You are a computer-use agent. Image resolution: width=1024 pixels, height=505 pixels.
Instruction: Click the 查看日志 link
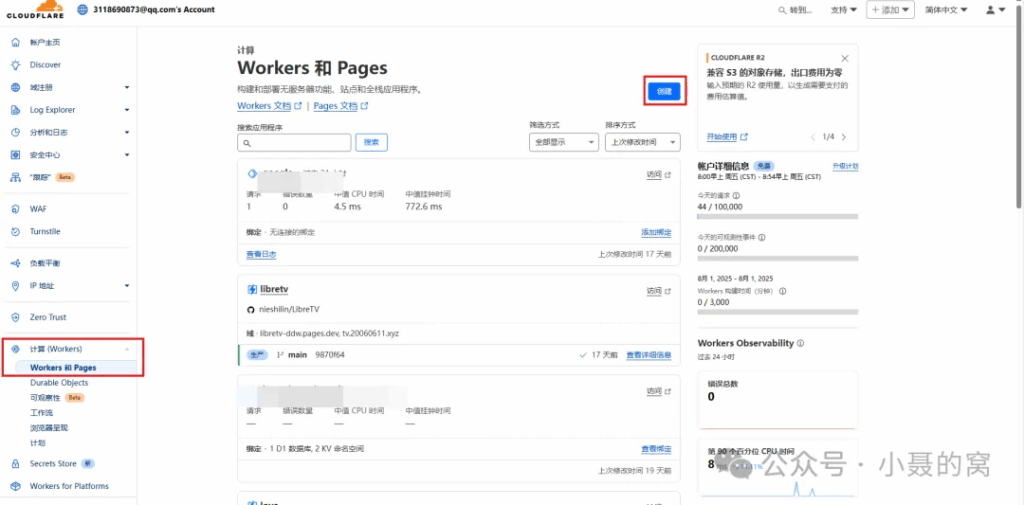tap(261, 254)
